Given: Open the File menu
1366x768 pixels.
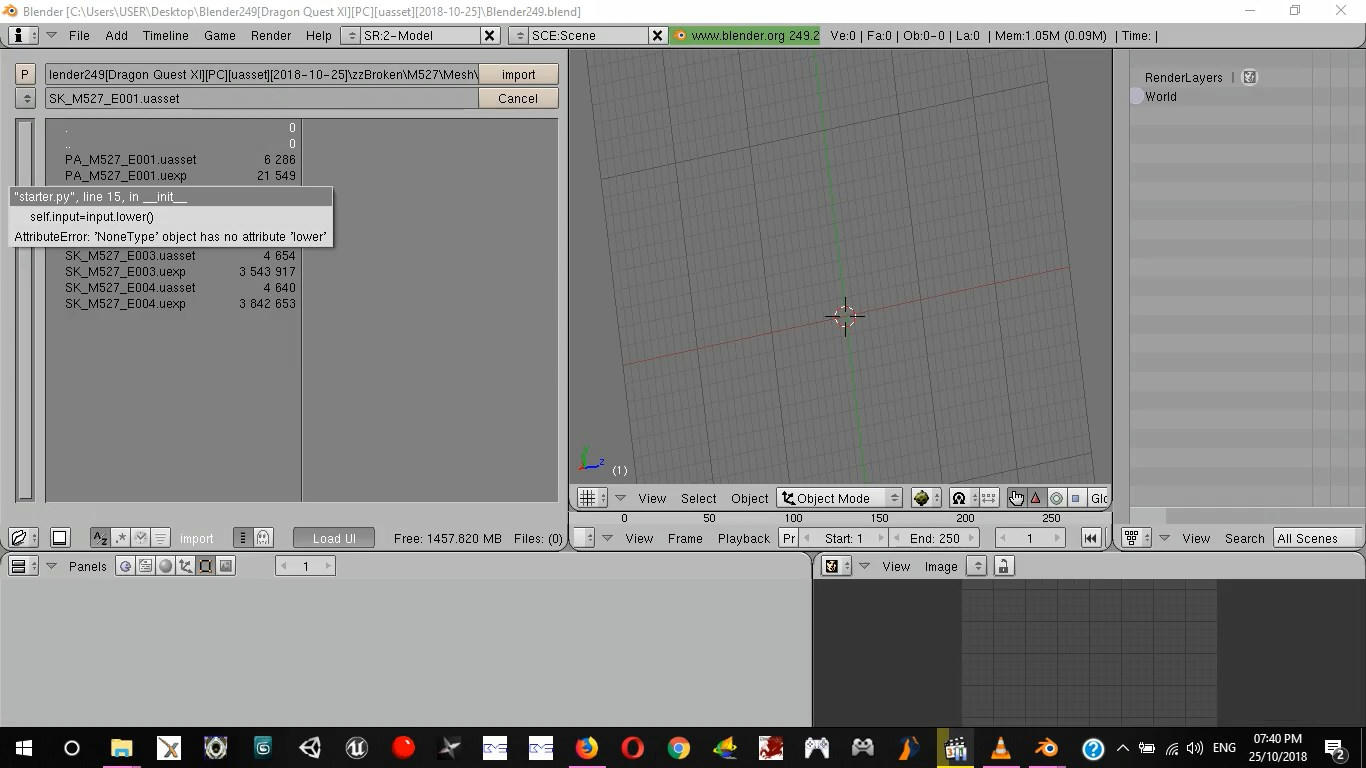Looking at the screenshot, I should click(79, 35).
